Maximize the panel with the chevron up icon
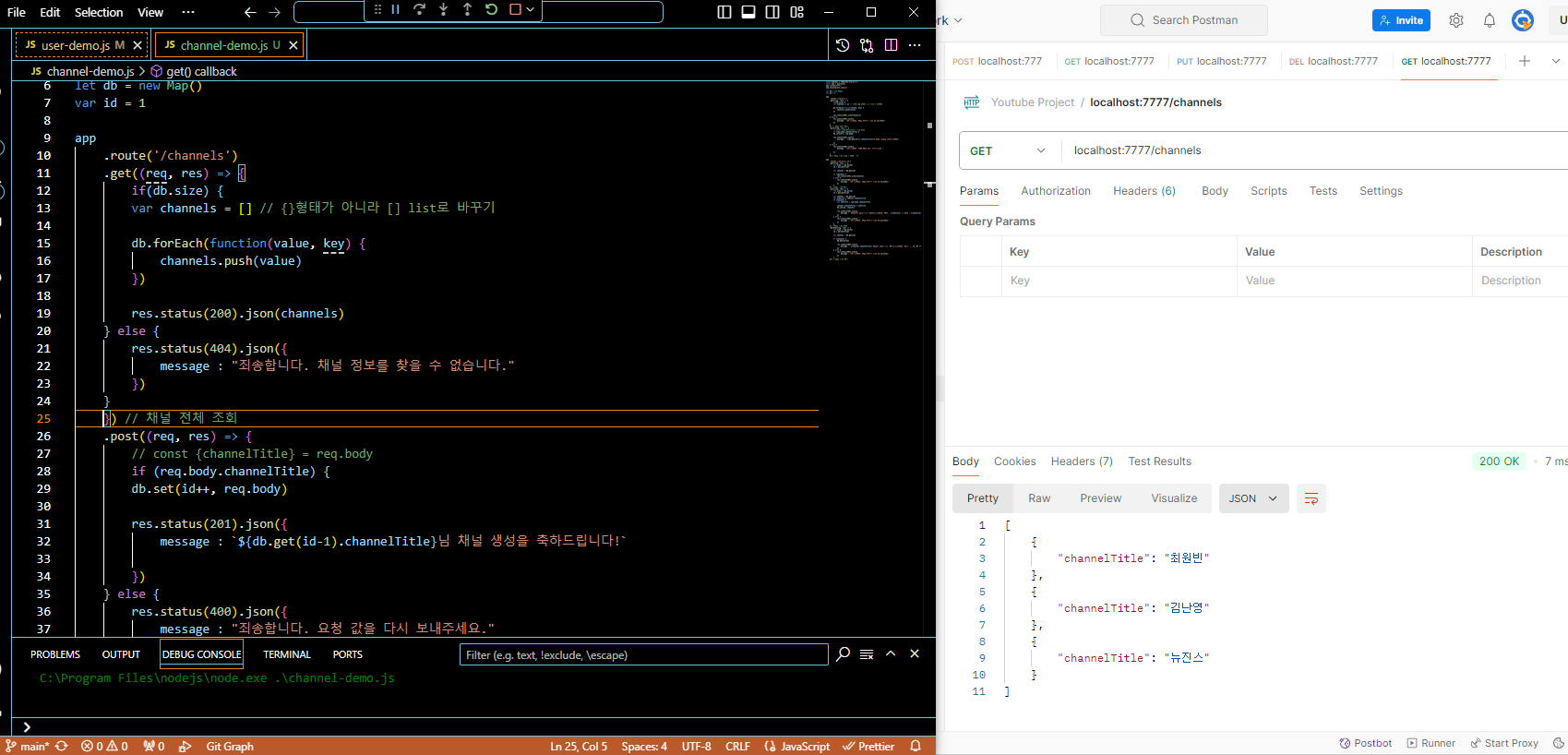Image resolution: width=1568 pixels, height=755 pixels. click(891, 653)
